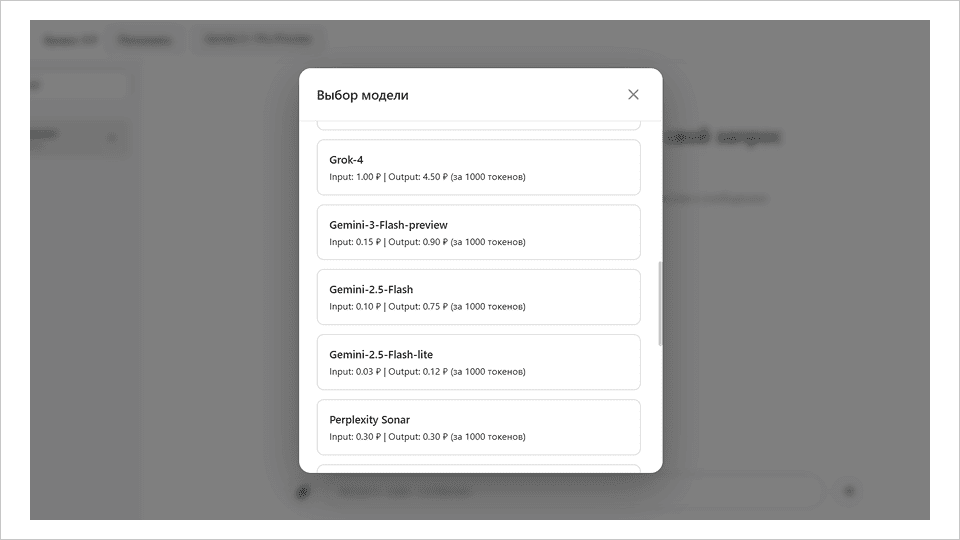960x540 pixels.
Task: Click the third blurred top tab
Action: (x=257, y=40)
